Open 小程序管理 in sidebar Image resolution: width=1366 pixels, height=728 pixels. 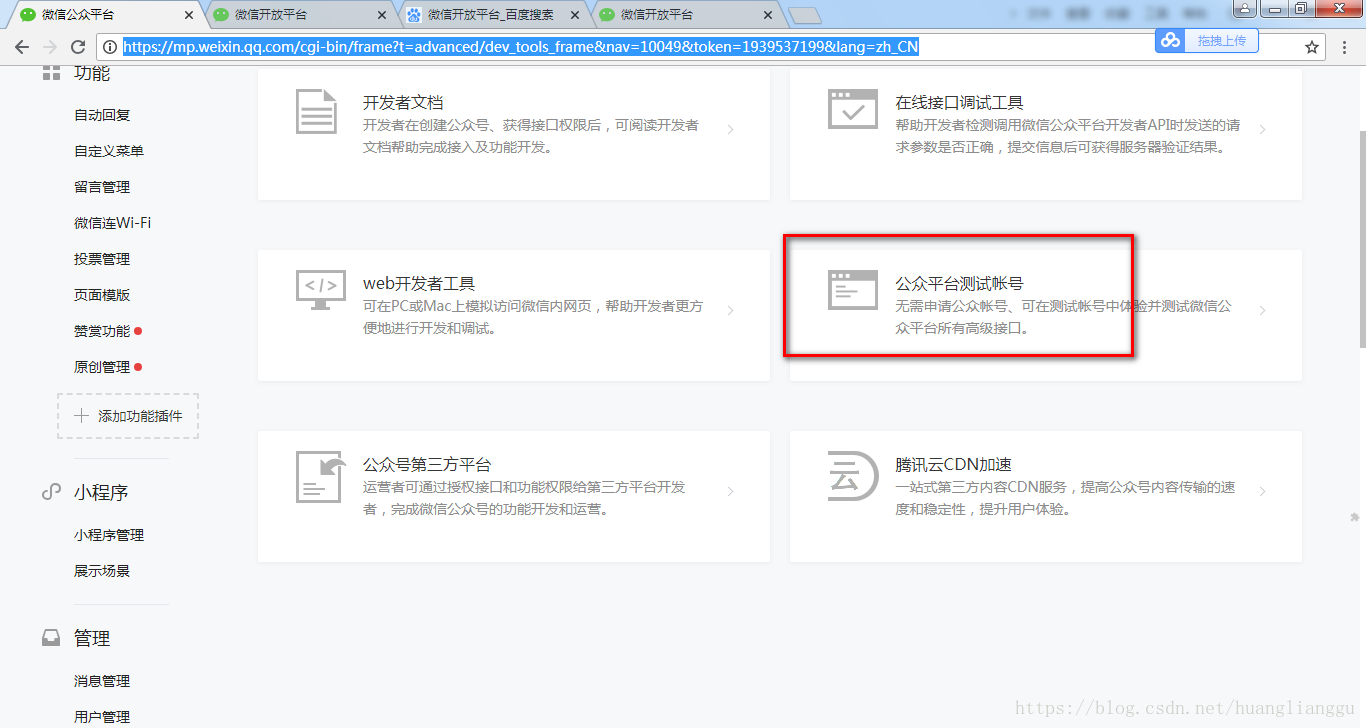(109, 535)
